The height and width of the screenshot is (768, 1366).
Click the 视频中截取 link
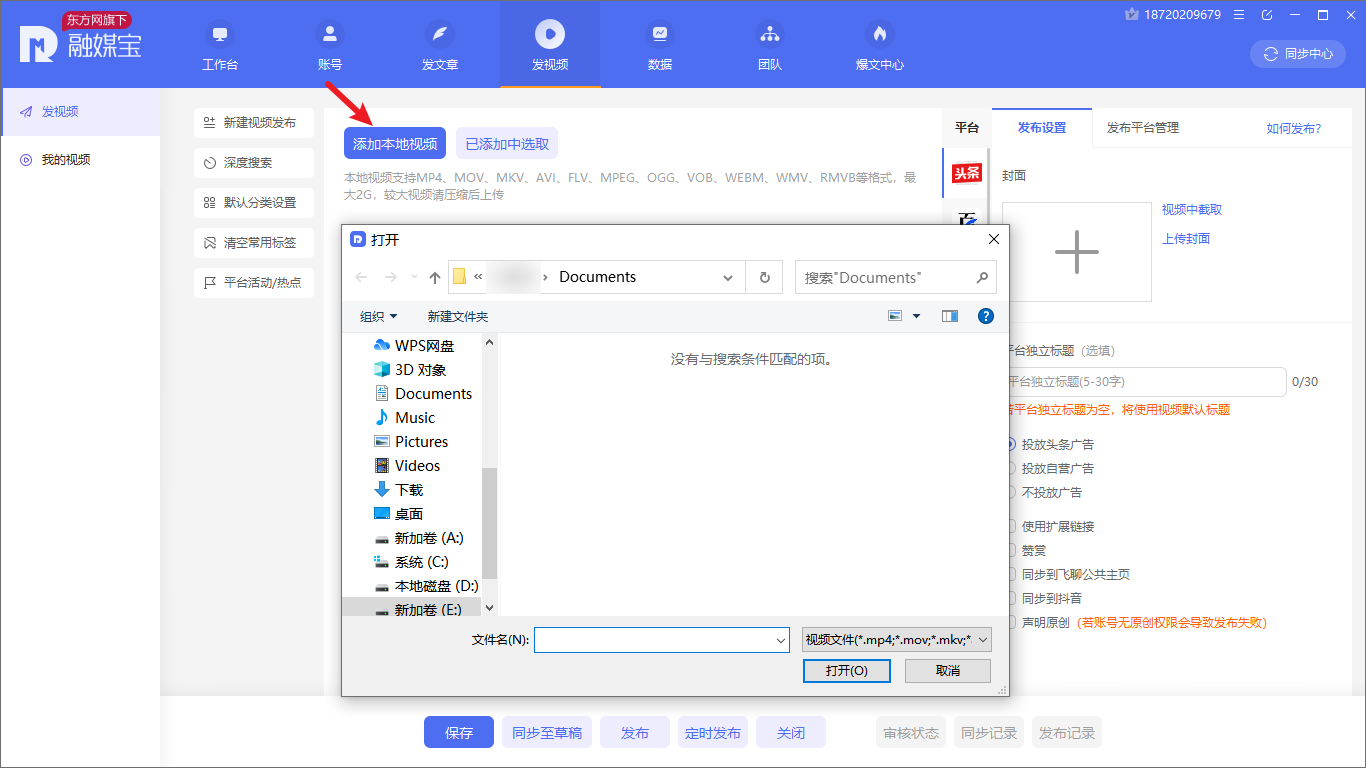[x=1192, y=210]
